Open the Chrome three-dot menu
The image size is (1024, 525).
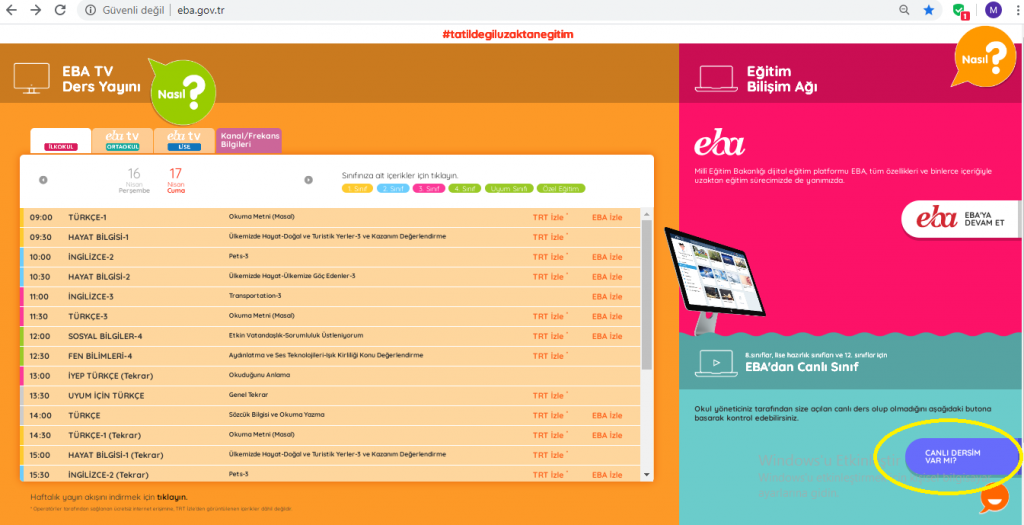coord(1014,10)
